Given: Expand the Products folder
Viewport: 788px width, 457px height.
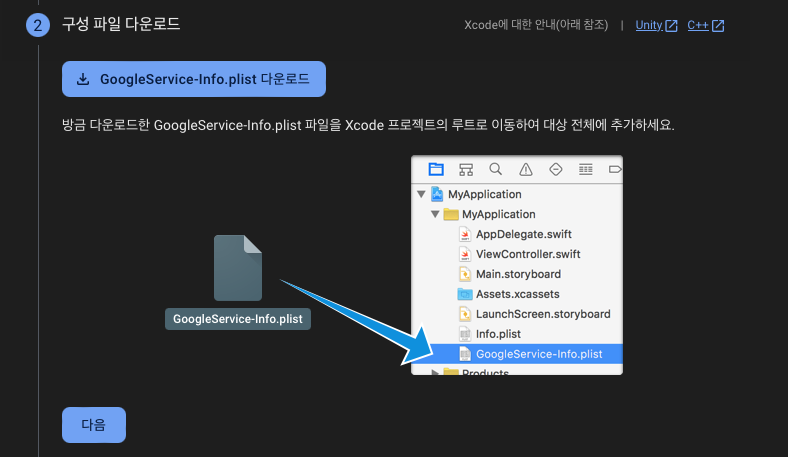Looking at the screenshot, I should point(435,373).
